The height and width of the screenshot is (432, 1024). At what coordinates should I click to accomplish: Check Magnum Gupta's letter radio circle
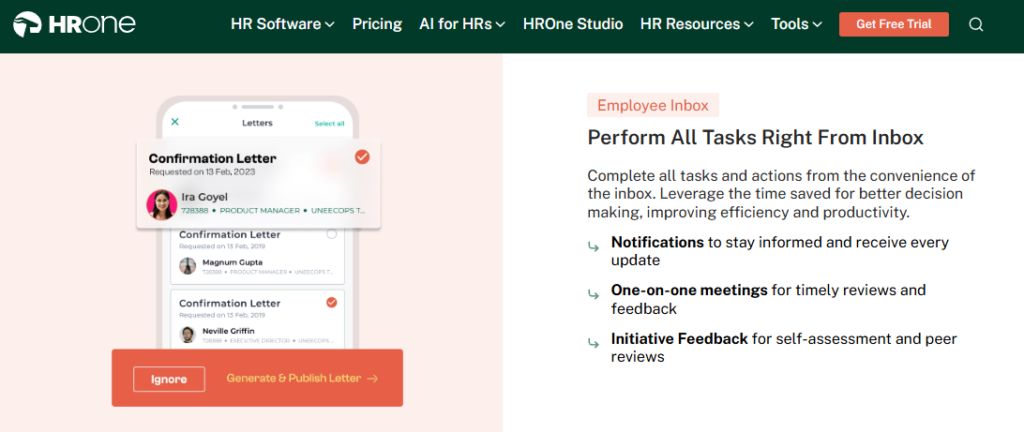click(x=332, y=234)
